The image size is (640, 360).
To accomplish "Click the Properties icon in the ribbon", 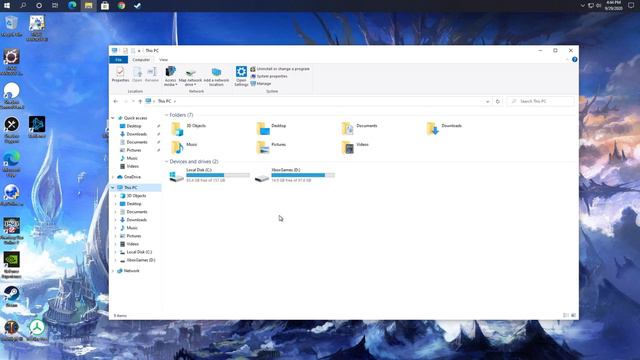I will [120, 75].
